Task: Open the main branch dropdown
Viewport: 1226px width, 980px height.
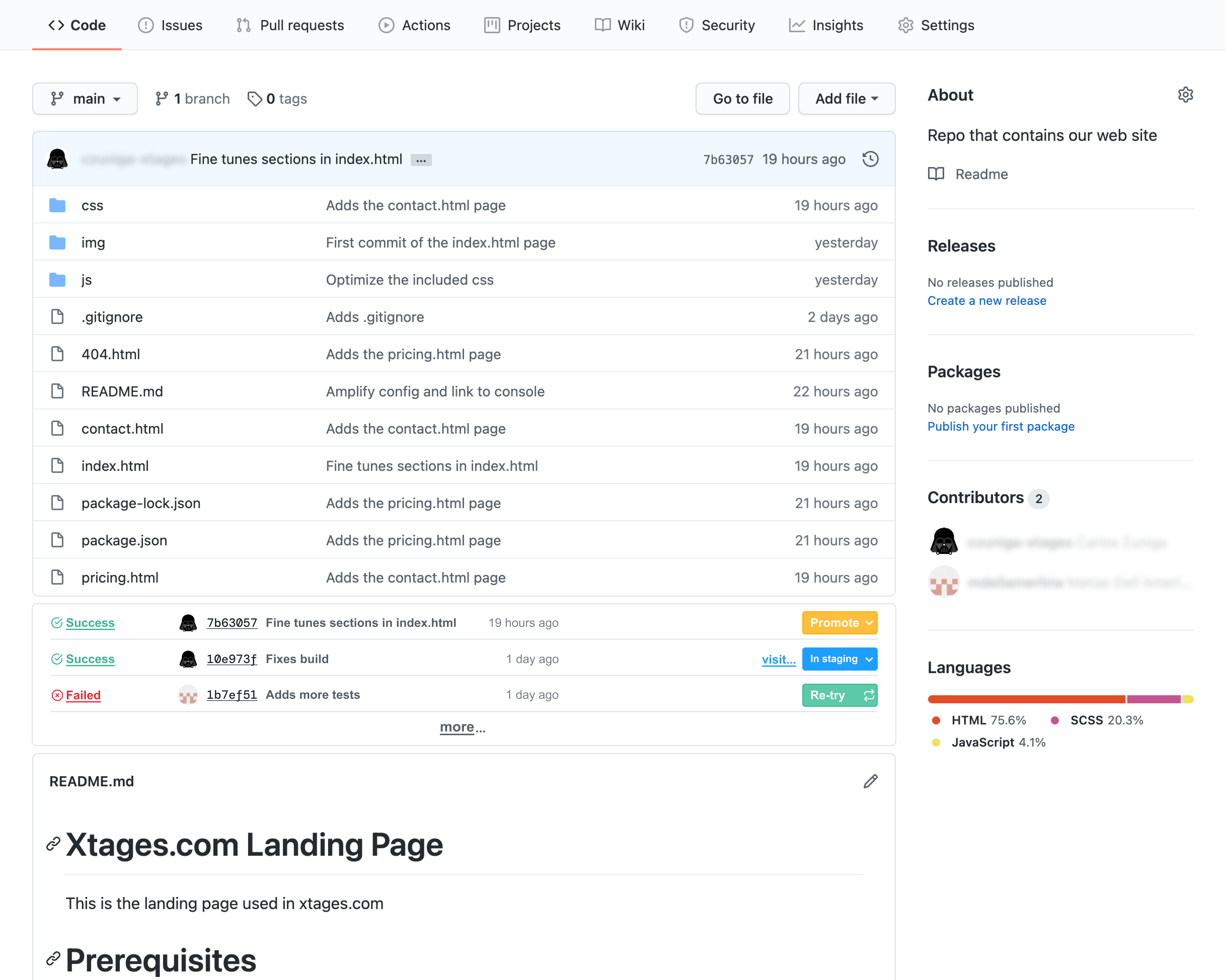Action: (x=85, y=99)
